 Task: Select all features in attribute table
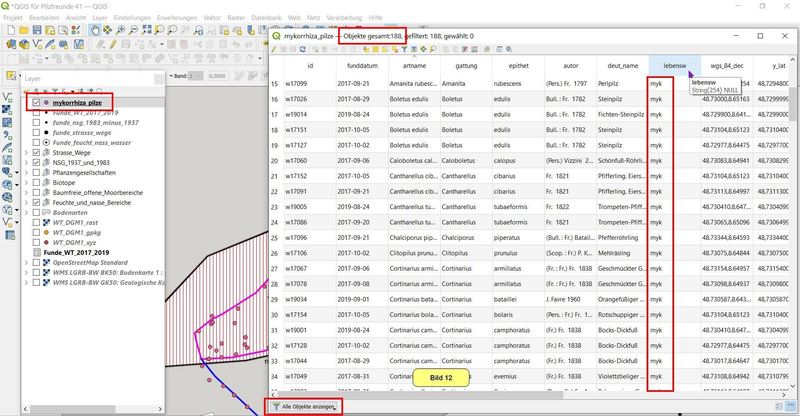(376, 49)
